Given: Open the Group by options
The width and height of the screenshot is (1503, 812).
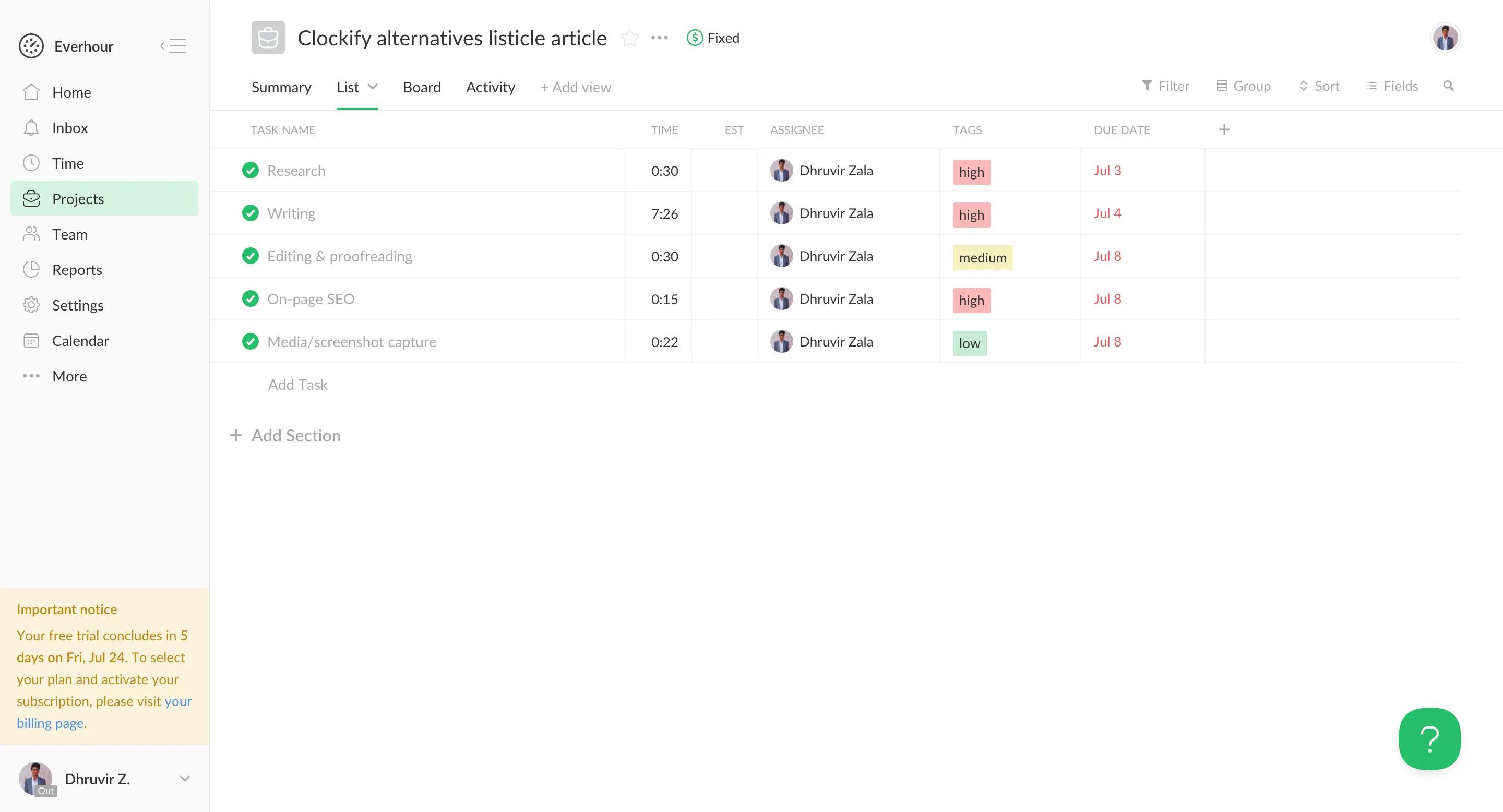Looking at the screenshot, I should coord(1243,86).
